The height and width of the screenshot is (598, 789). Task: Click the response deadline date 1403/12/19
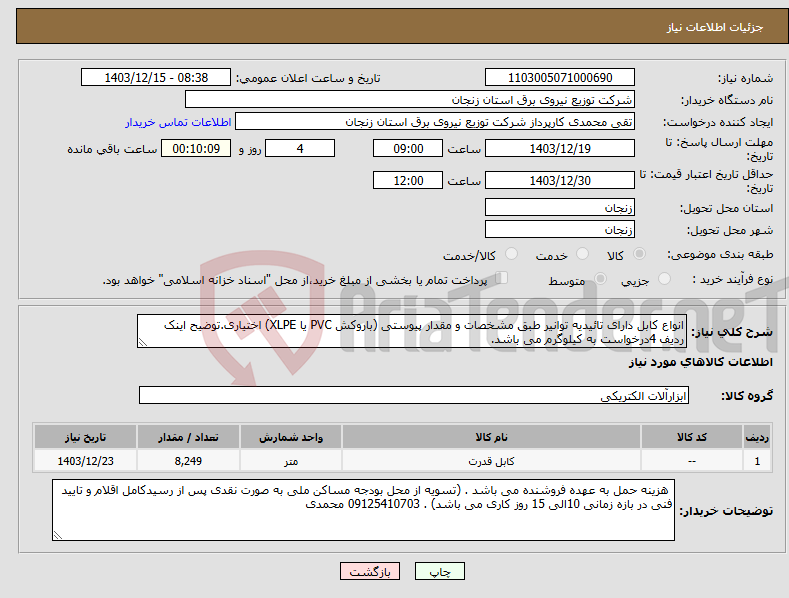560,148
